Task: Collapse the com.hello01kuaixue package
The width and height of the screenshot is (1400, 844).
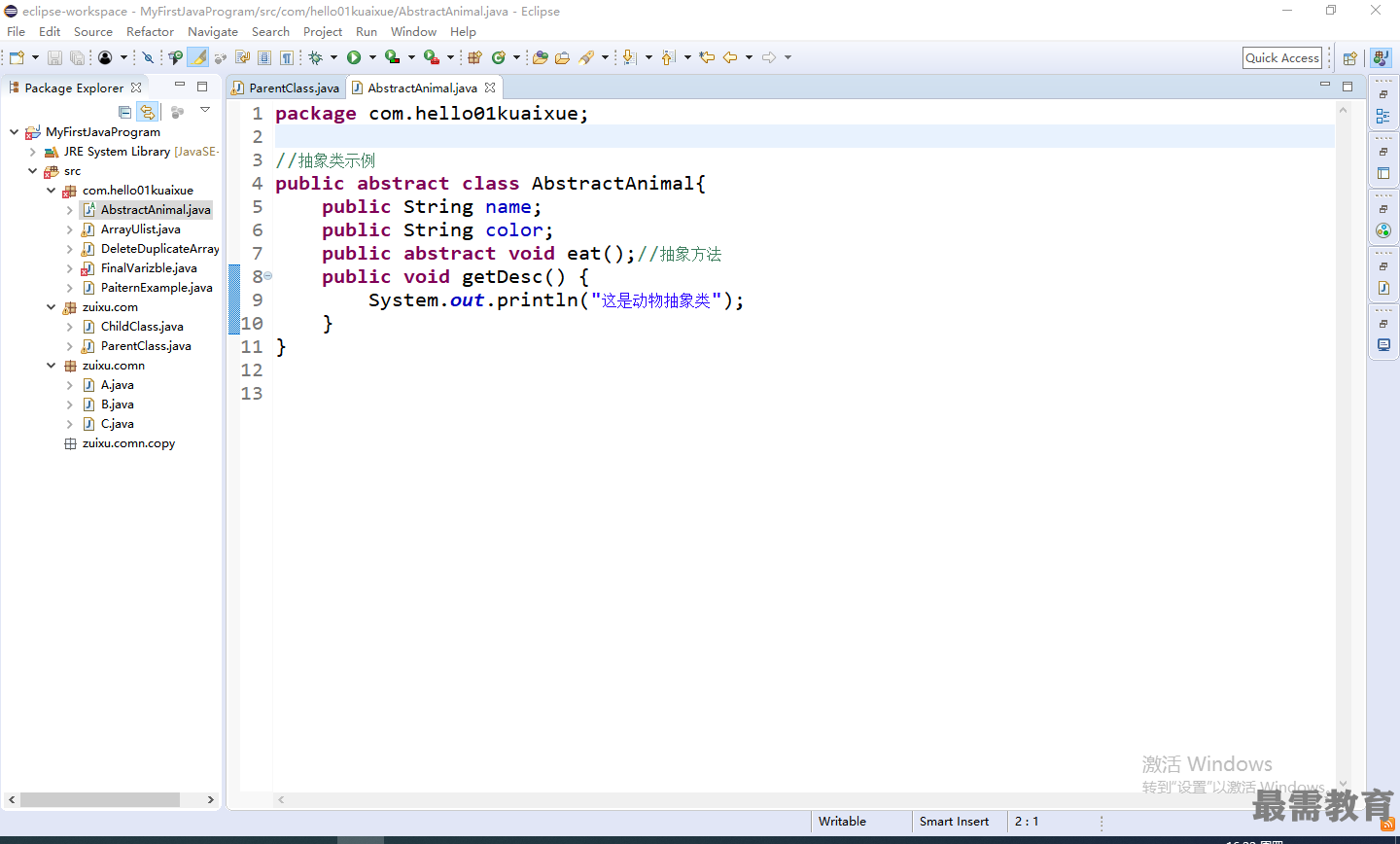Action: coord(51,191)
